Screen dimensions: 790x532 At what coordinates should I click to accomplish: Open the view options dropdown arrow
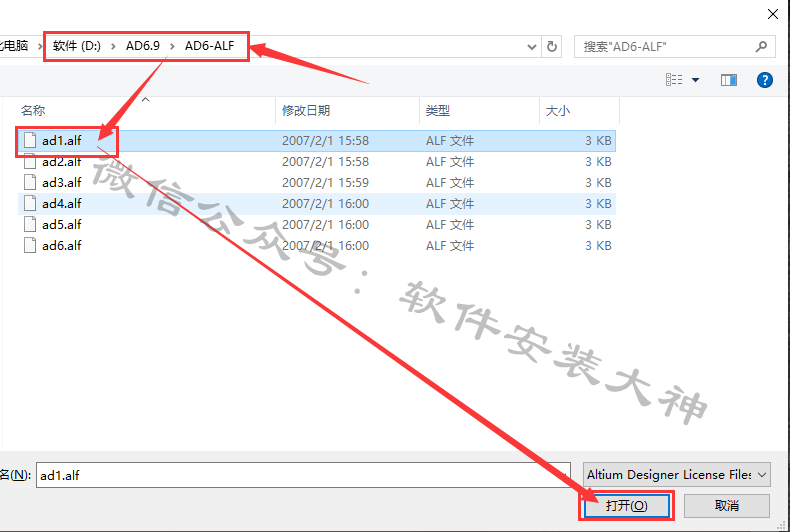pos(695,80)
